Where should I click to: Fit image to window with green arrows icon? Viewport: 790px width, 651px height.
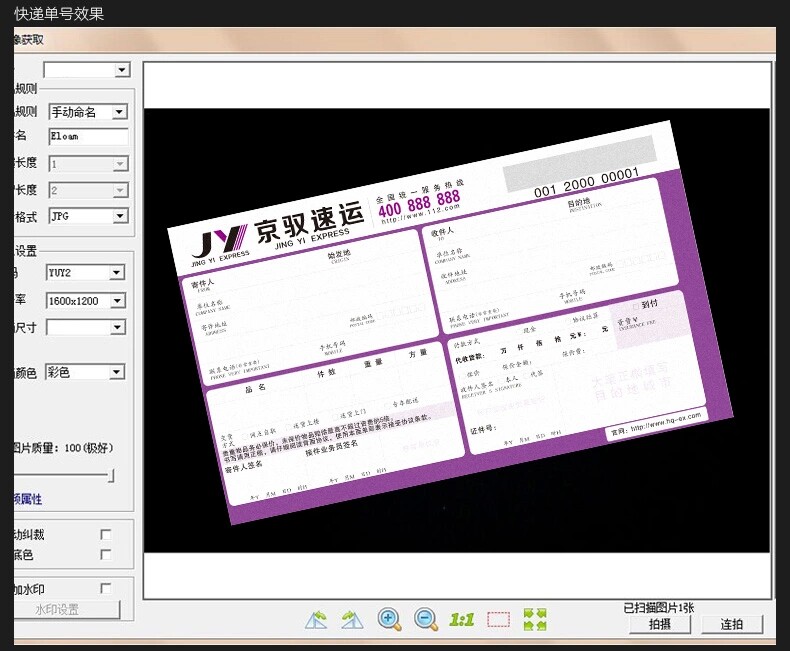535,619
